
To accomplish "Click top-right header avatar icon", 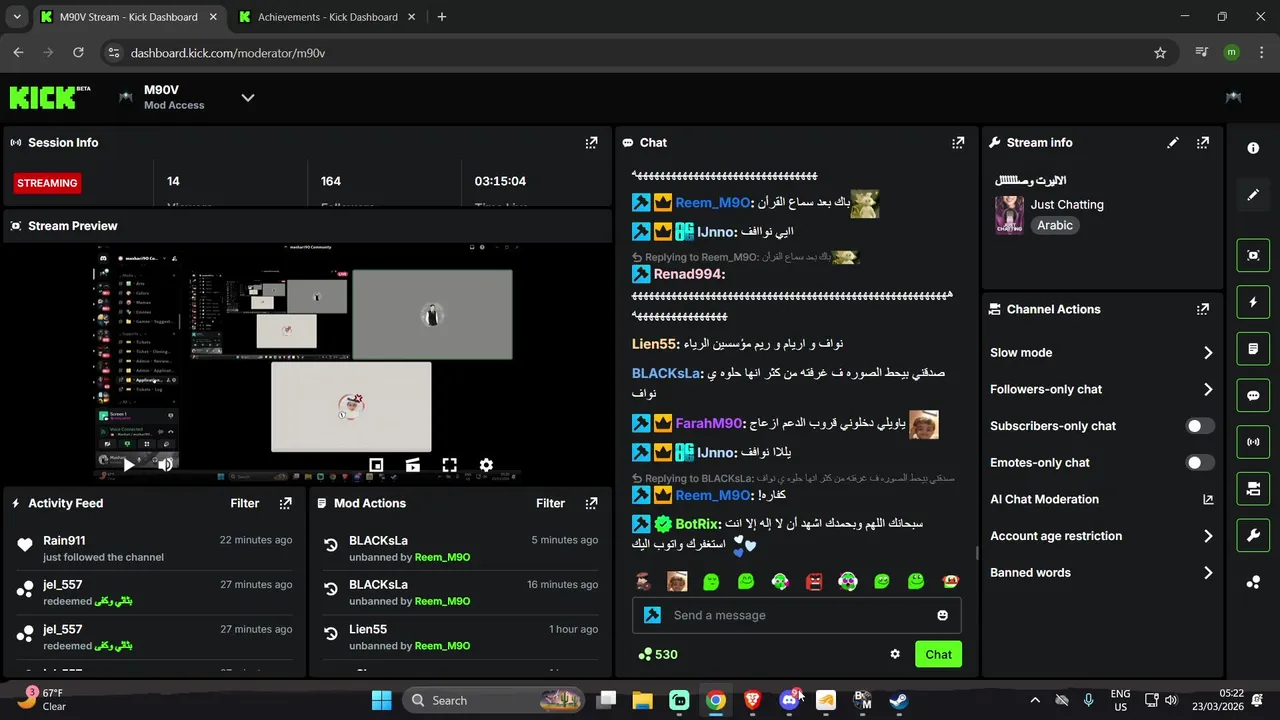I will [x=1233, y=97].
